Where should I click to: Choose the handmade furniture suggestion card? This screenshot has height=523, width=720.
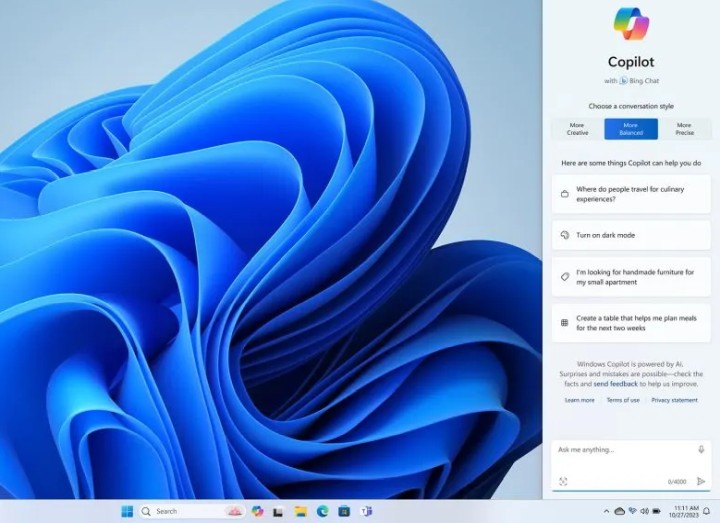point(631,277)
